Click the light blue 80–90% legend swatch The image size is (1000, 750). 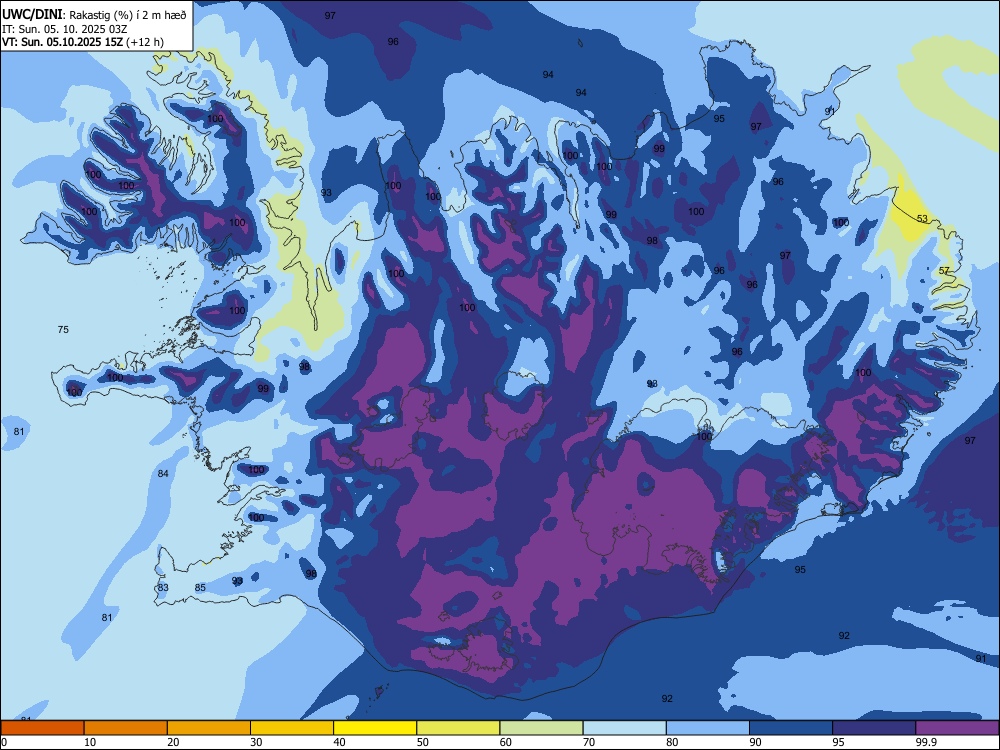coord(708,728)
